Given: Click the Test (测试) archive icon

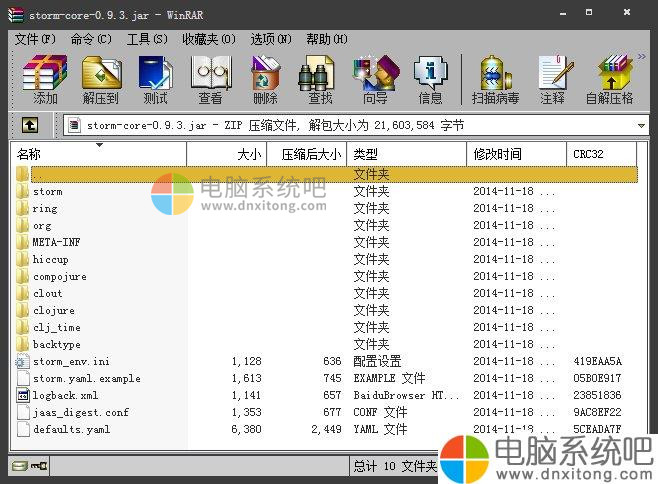Looking at the screenshot, I should coord(155,79).
